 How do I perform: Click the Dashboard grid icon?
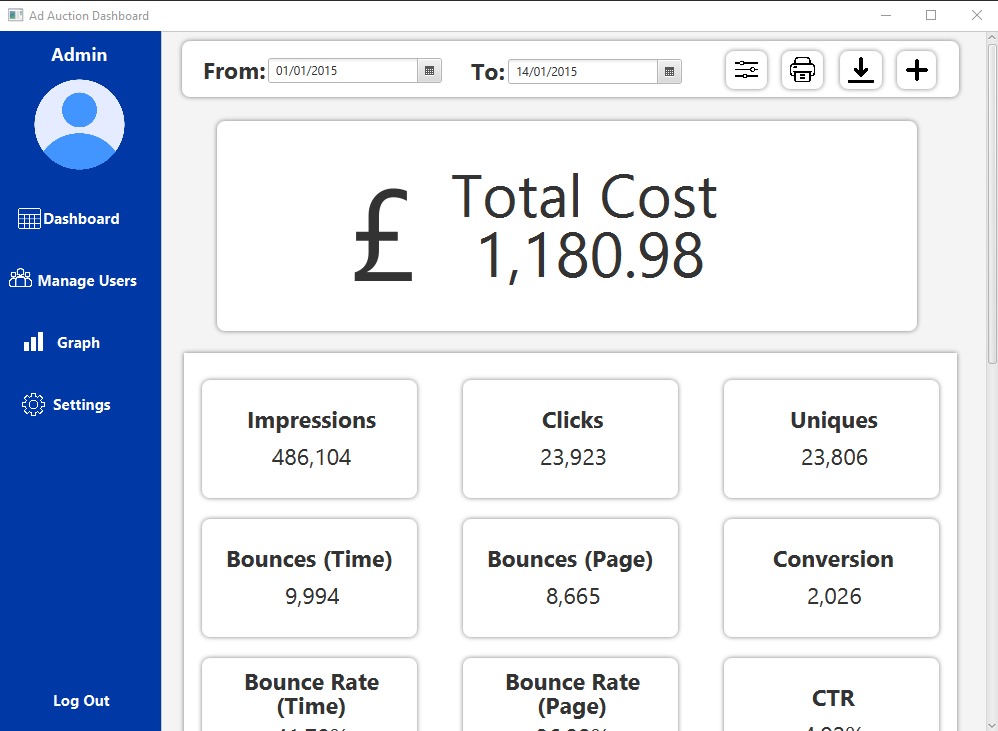[x=29, y=219]
